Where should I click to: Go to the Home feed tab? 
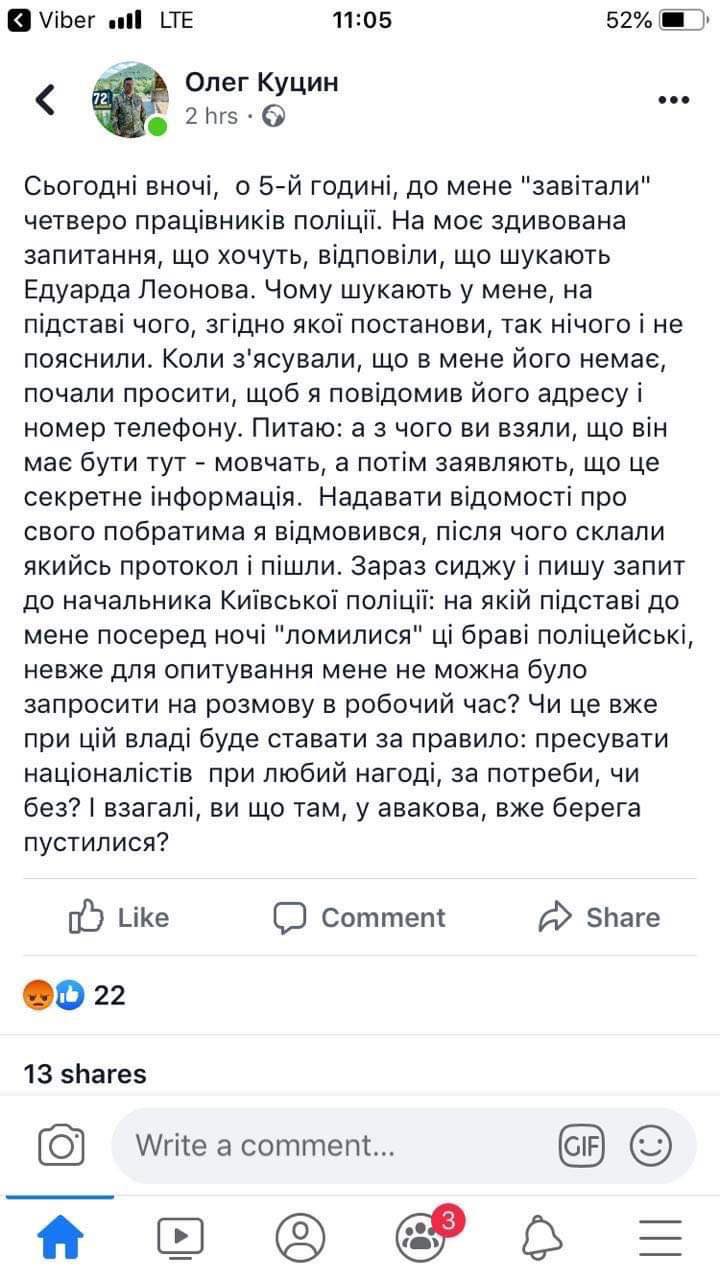coord(60,1238)
